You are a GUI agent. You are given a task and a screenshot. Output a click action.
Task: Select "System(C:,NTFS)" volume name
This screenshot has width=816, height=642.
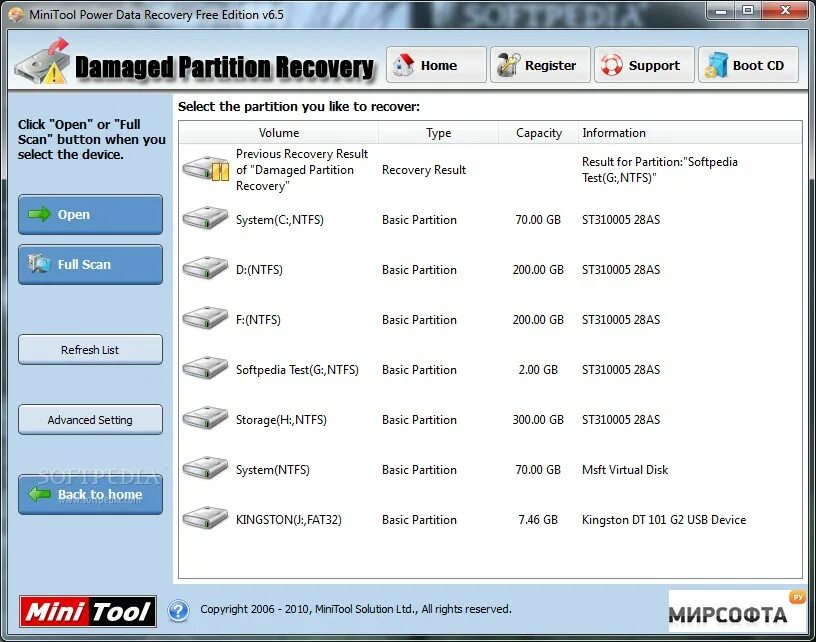pyautogui.click(x=279, y=220)
